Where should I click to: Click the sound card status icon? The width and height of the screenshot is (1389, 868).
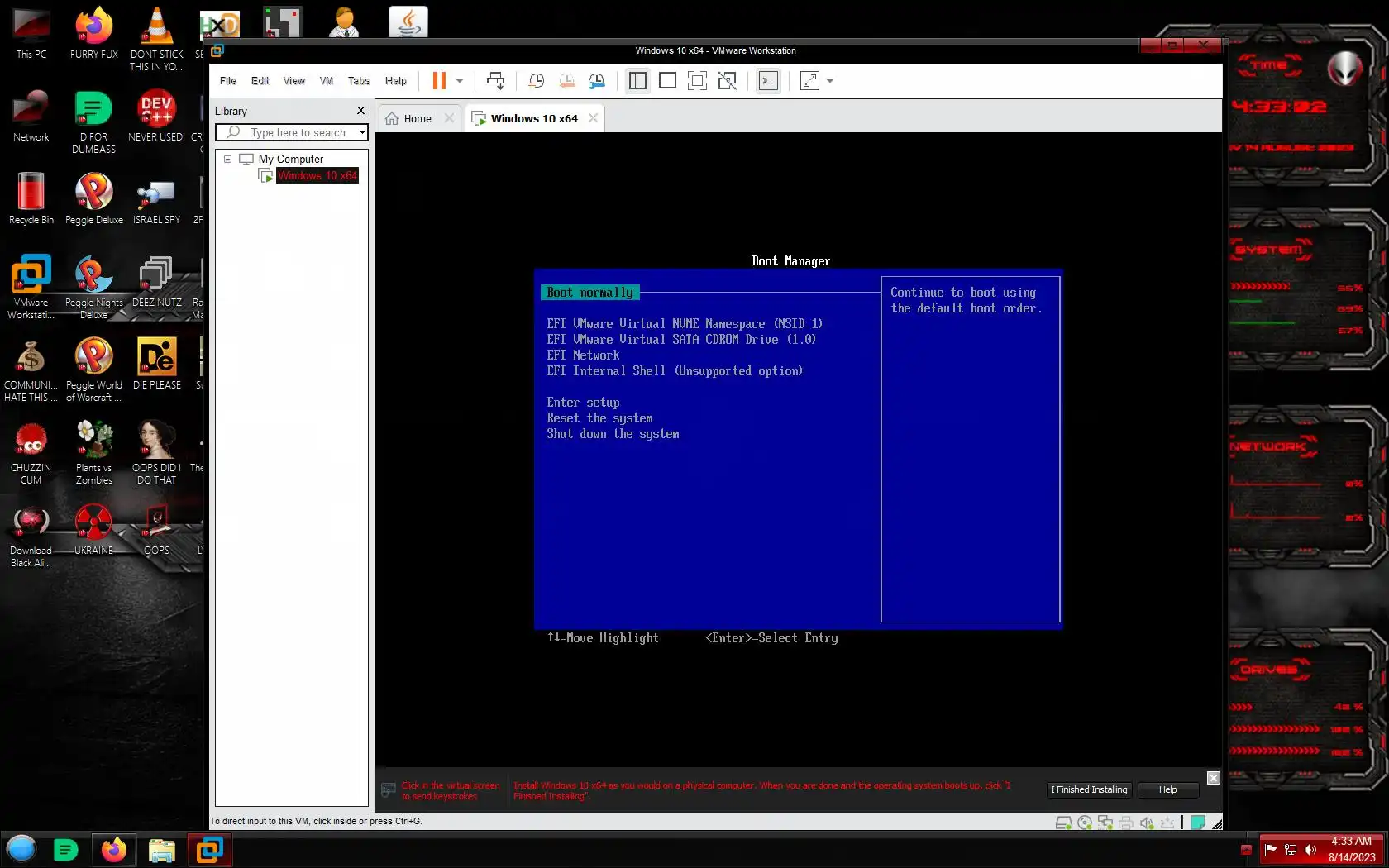[1147, 823]
